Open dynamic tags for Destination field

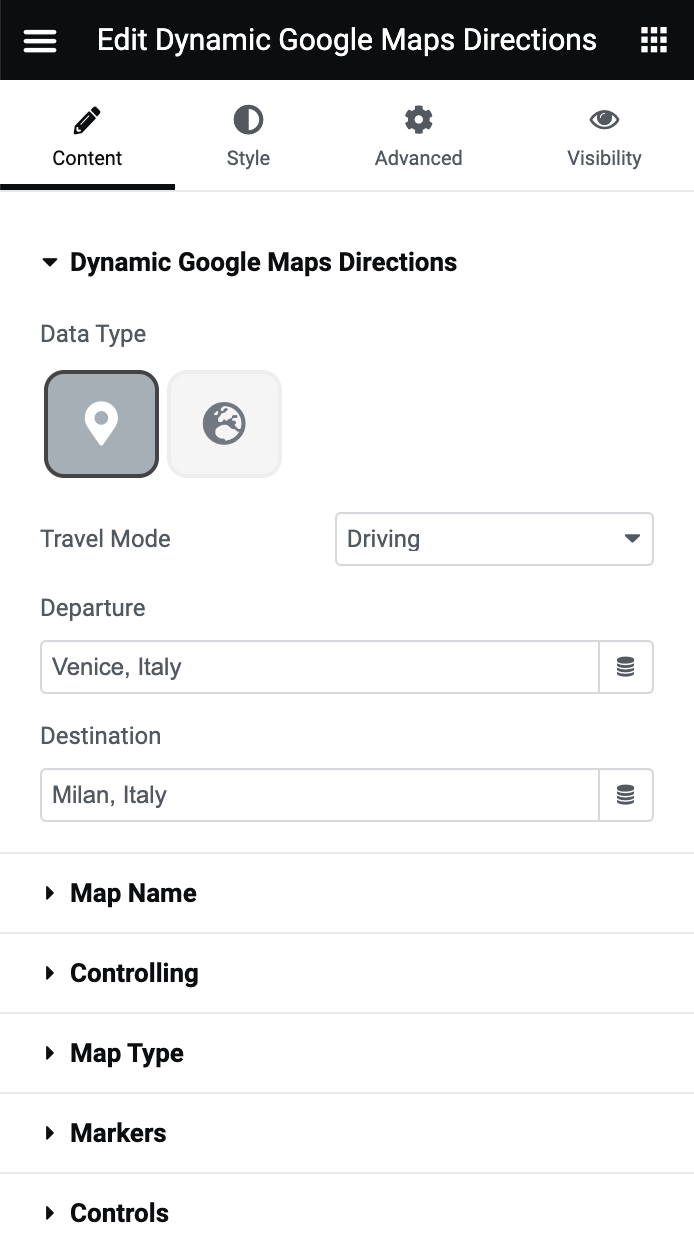(626, 795)
